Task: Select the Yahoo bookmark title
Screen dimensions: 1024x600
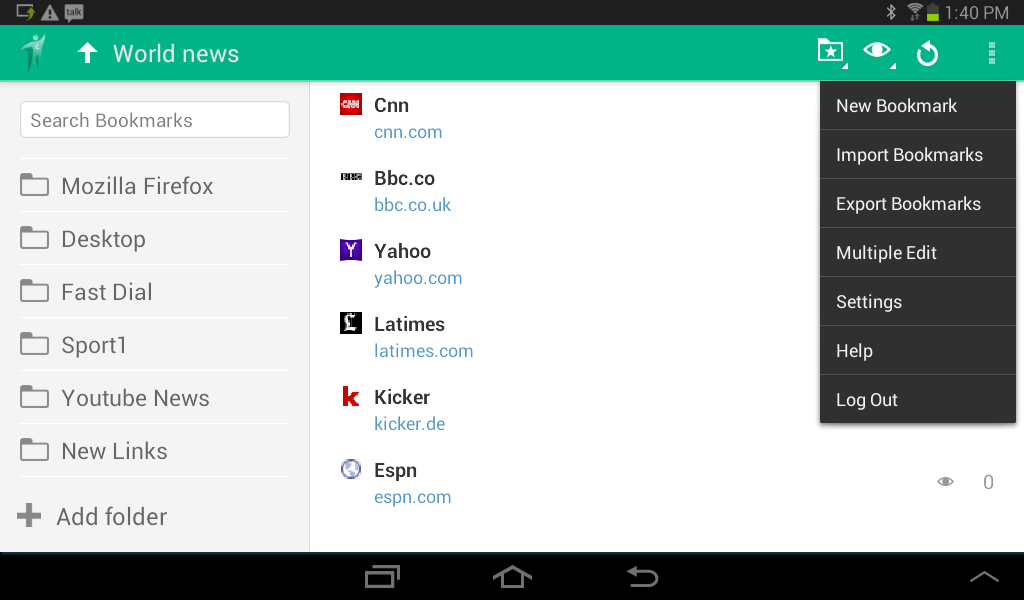Action: [402, 251]
